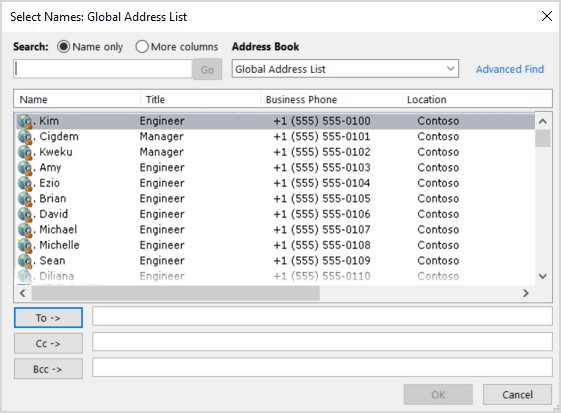Add selected contact with To button
This screenshot has height=413, width=561.
(x=48, y=317)
